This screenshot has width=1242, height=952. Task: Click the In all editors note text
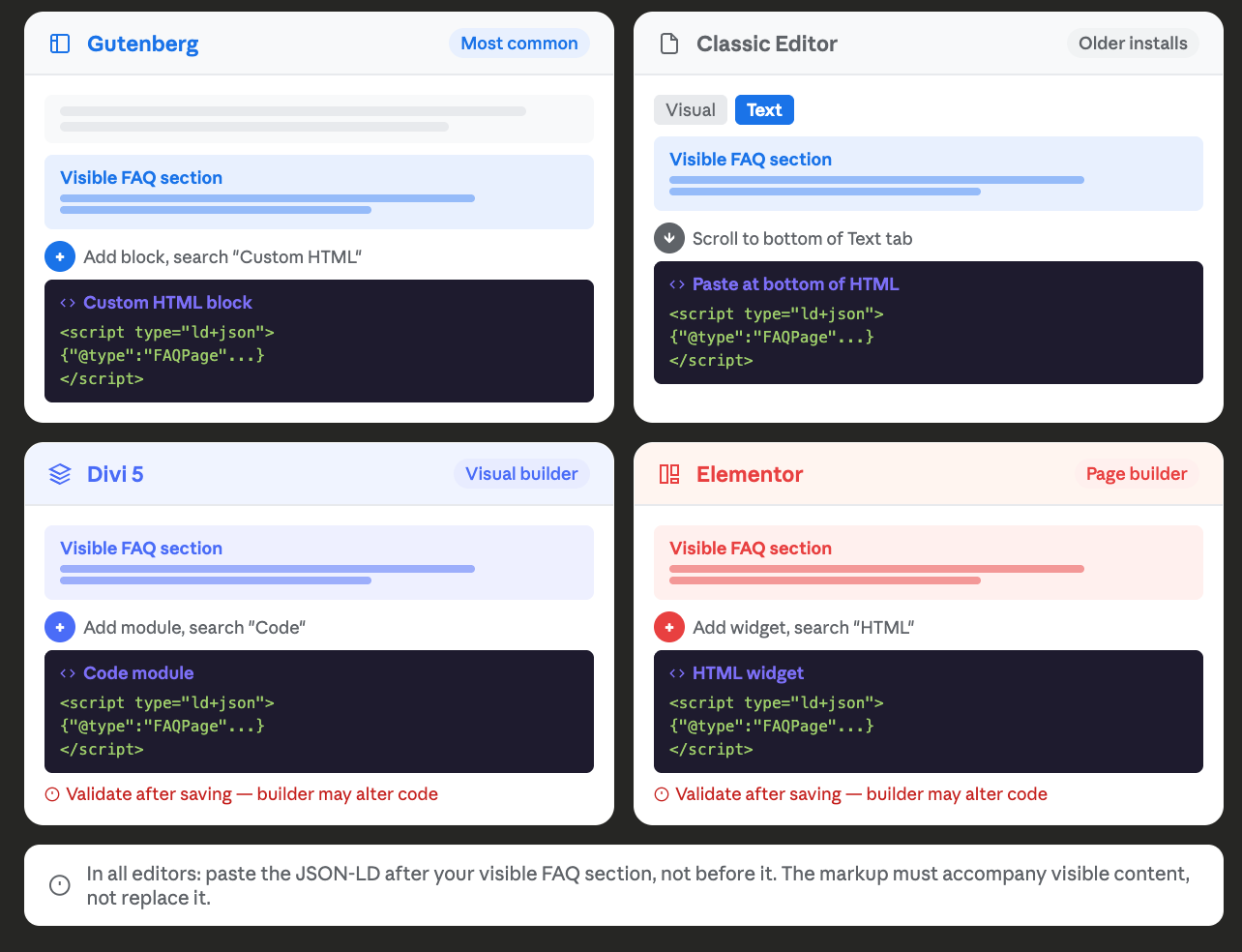638,886
